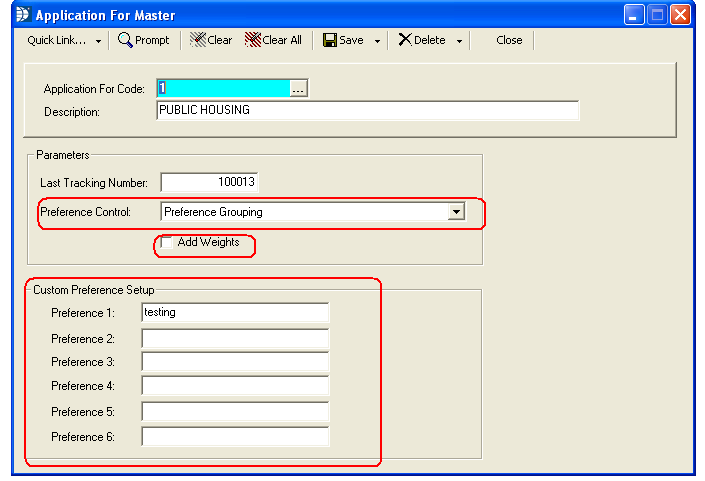Click into the Description field
Image resolution: width=705 pixels, height=481 pixels.
tap(367, 111)
